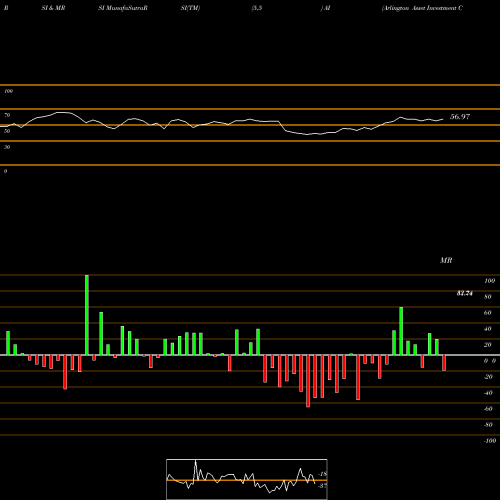Click the RSI axis label 100 at left
Screen dimensions: 500x500
pos(8,91)
